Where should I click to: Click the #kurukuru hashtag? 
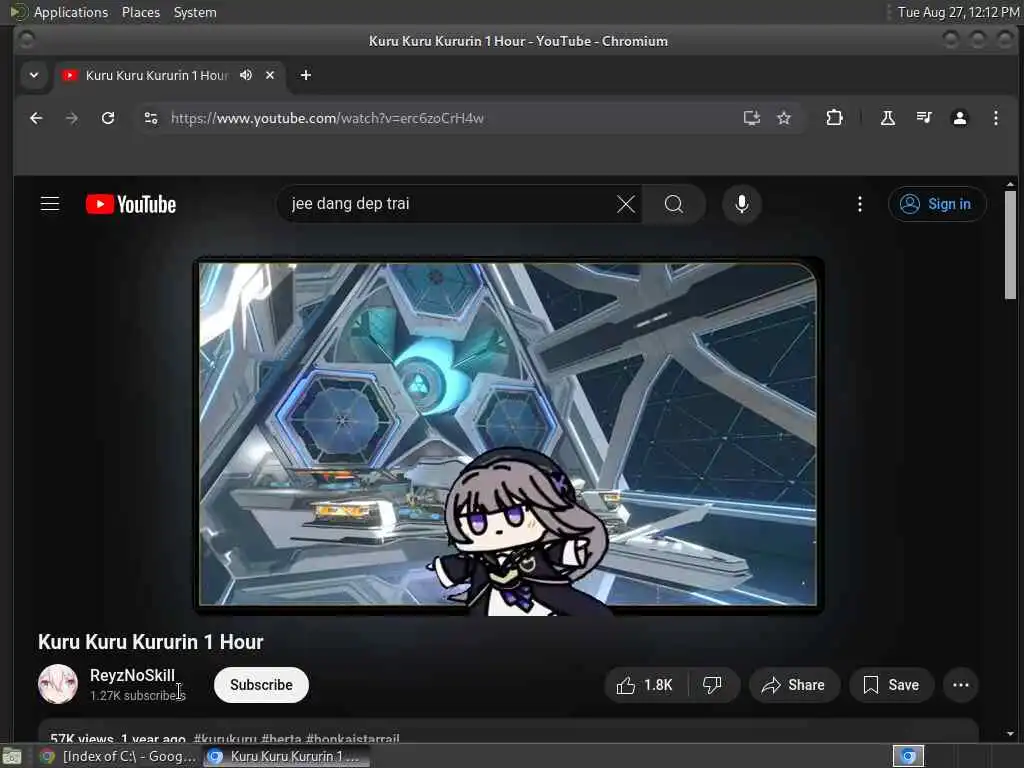click(225, 738)
